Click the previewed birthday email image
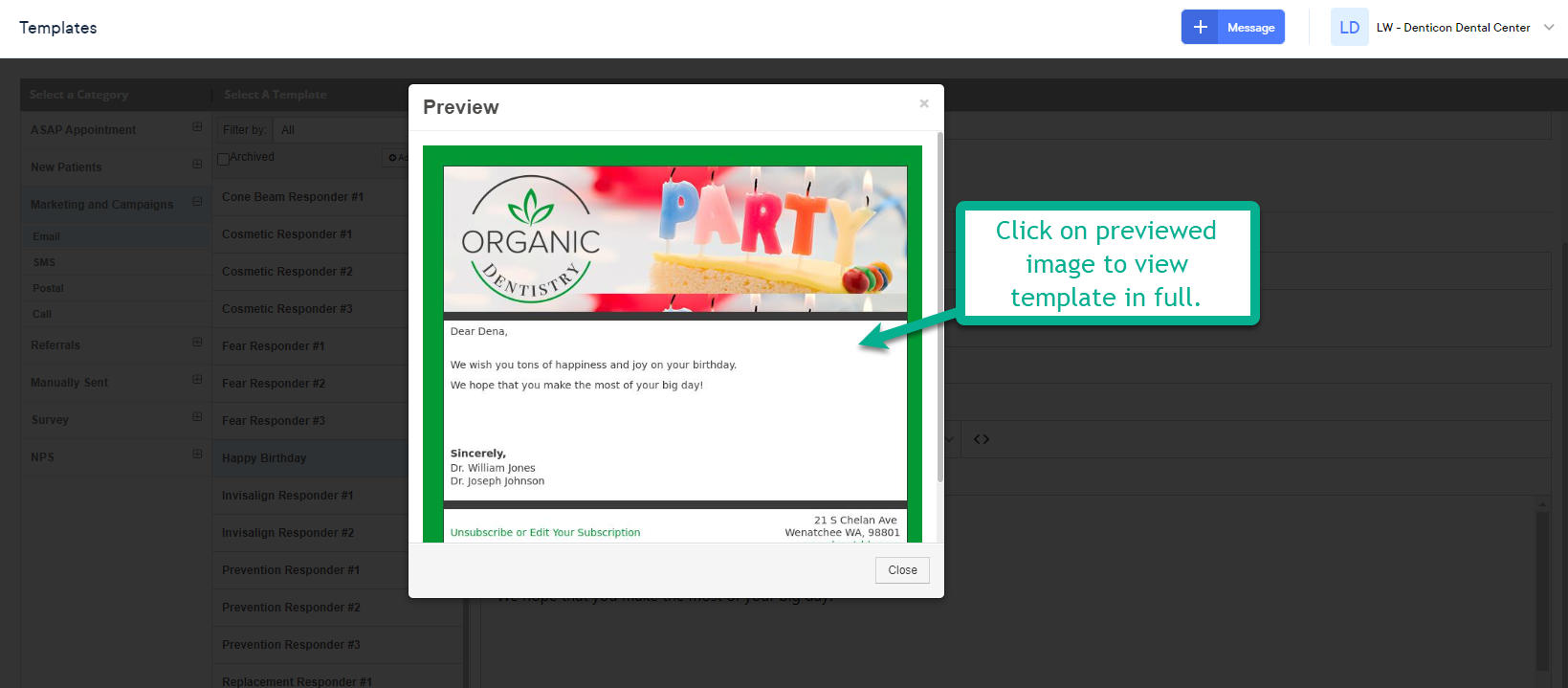 674,344
